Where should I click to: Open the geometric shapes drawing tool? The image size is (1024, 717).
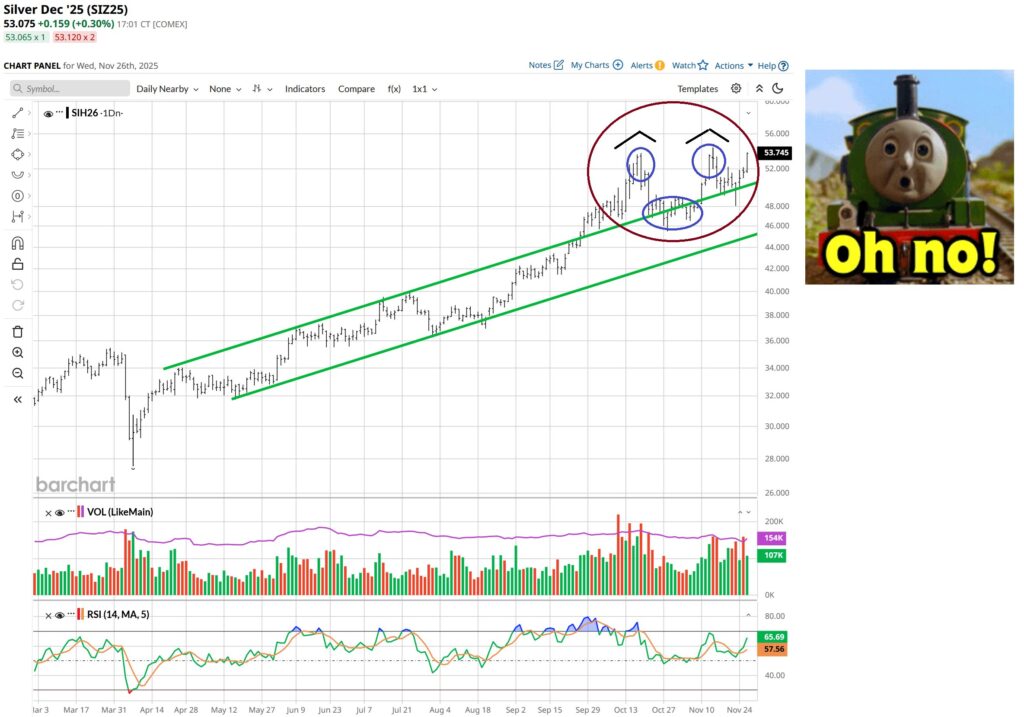(x=17, y=154)
